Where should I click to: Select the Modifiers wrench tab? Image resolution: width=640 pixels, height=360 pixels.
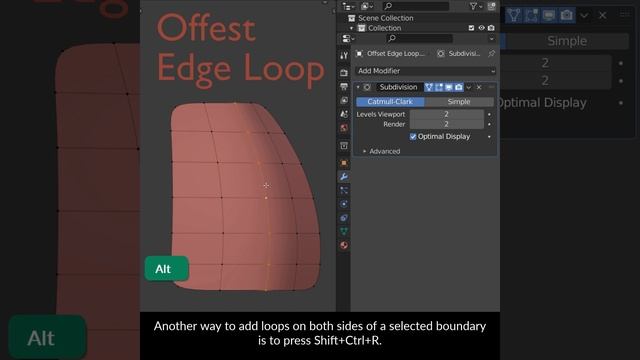point(344,177)
